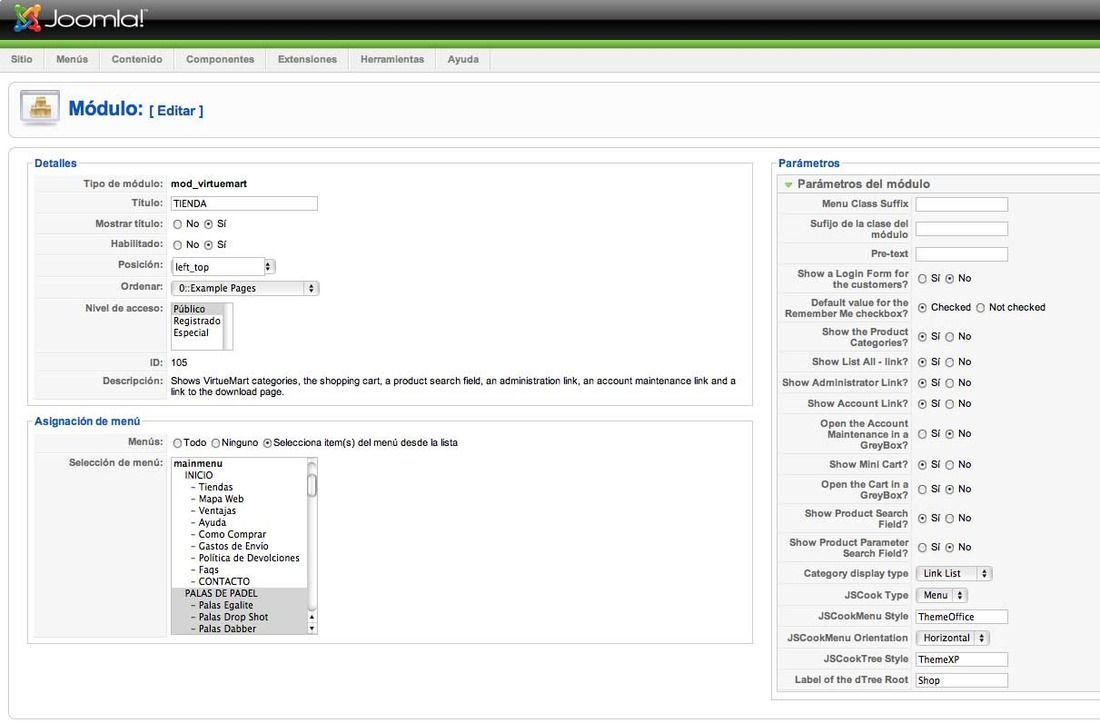Set Mostrar título to Sí
This screenshot has width=1100, height=723.
point(208,224)
